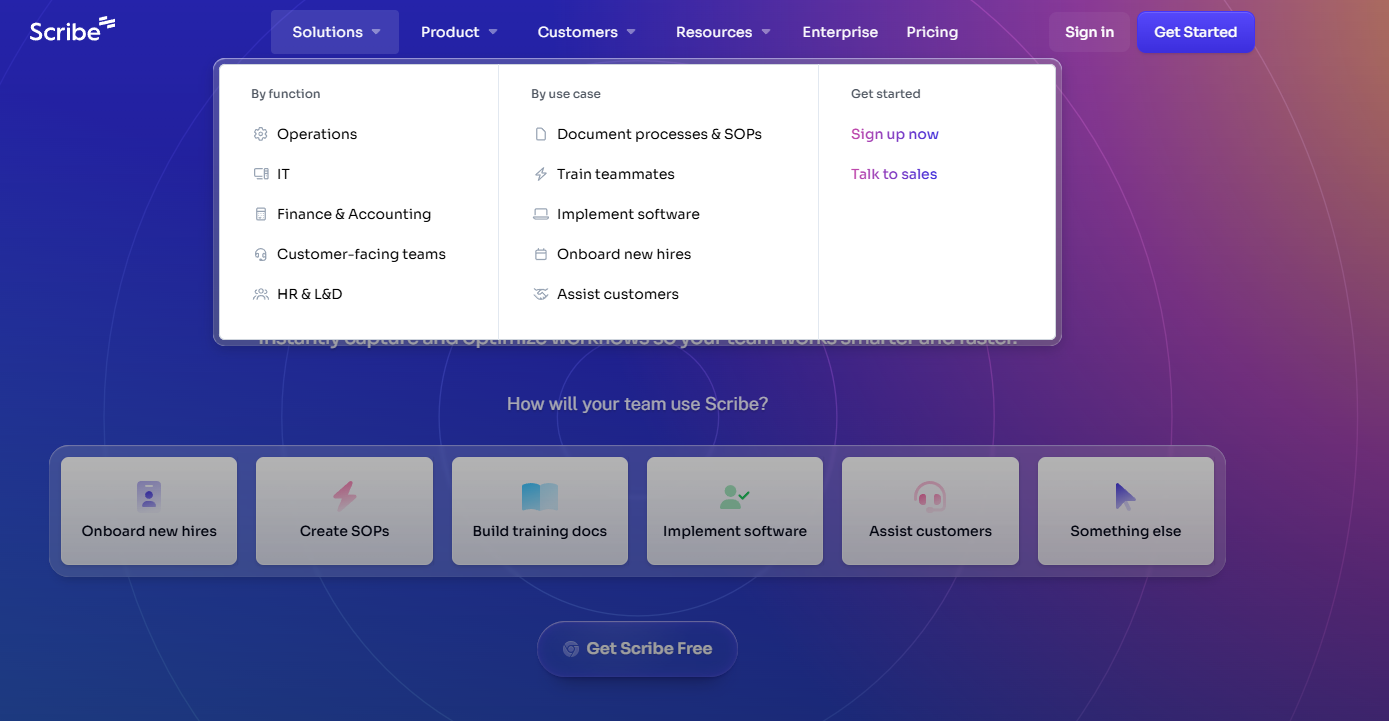Click the Get Started button
The height and width of the screenshot is (721, 1389).
(x=1195, y=32)
